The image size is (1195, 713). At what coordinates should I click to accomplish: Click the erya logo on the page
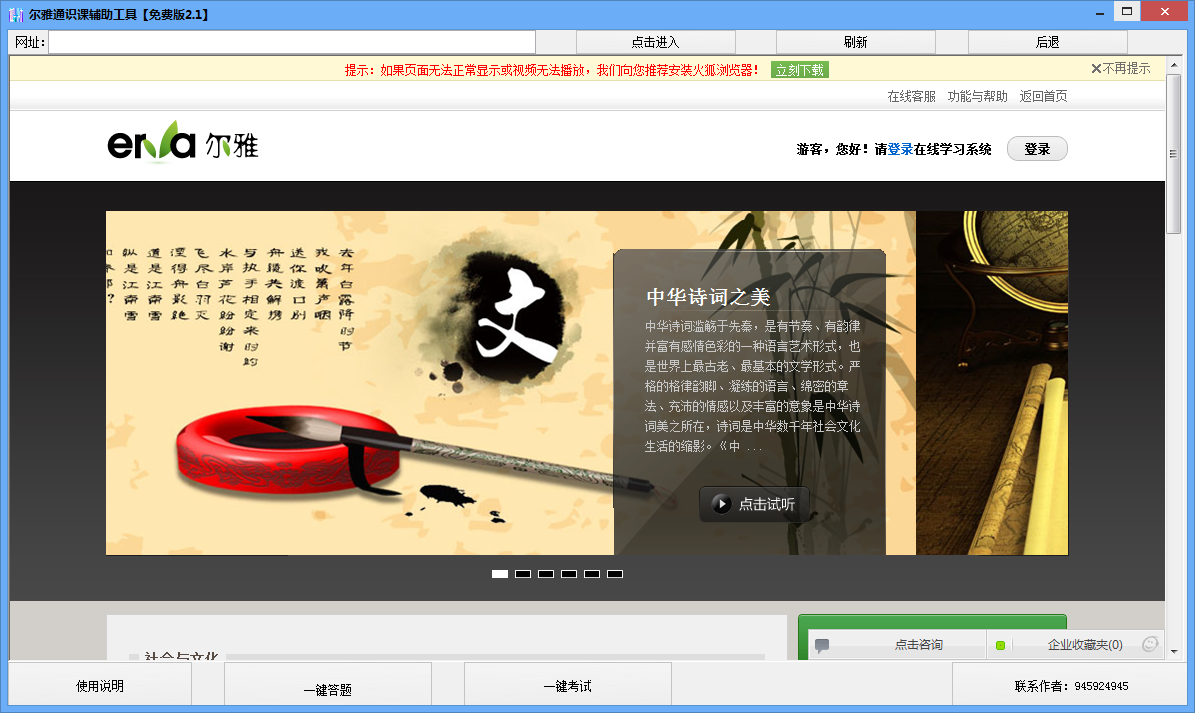click(x=184, y=145)
